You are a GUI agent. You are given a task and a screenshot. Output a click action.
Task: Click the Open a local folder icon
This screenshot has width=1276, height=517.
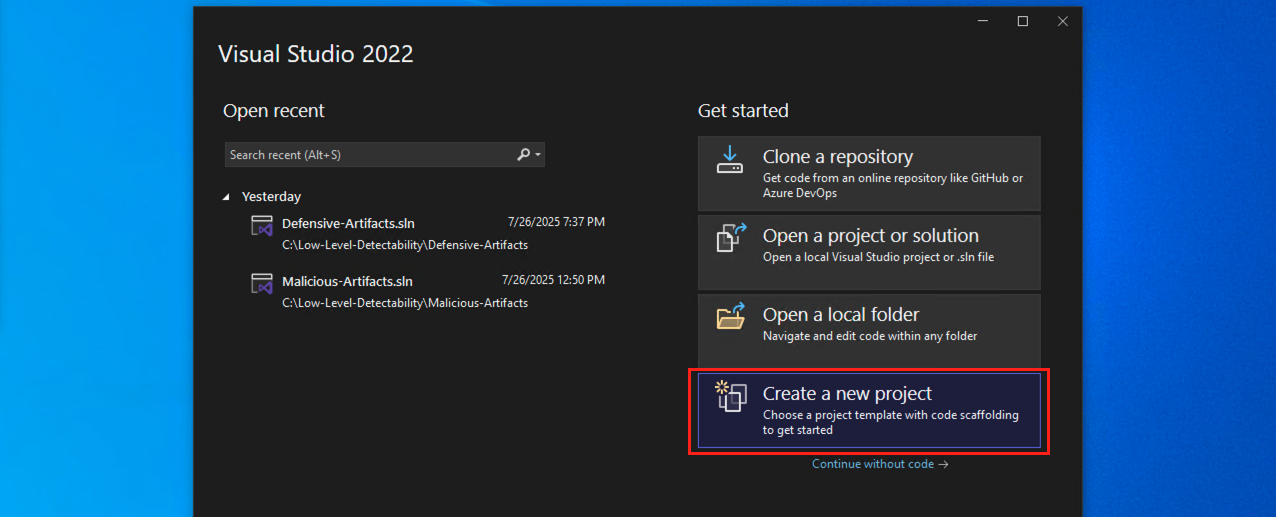pos(731,316)
